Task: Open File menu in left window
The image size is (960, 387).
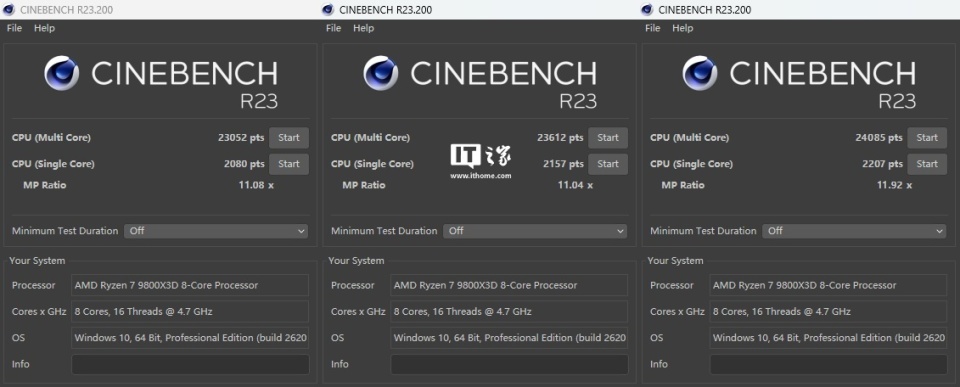Action: (x=14, y=28)
